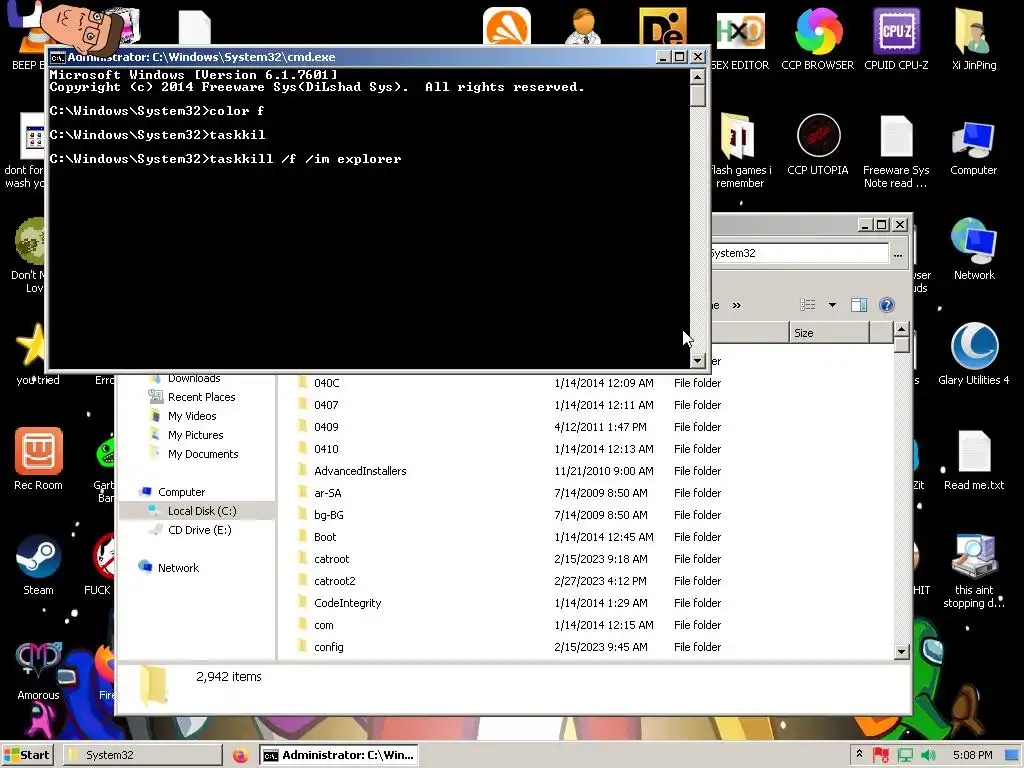1024x768 pixels.
Task: Click the address bar '...' button in Explorer
Action: (x=898, y=254)
